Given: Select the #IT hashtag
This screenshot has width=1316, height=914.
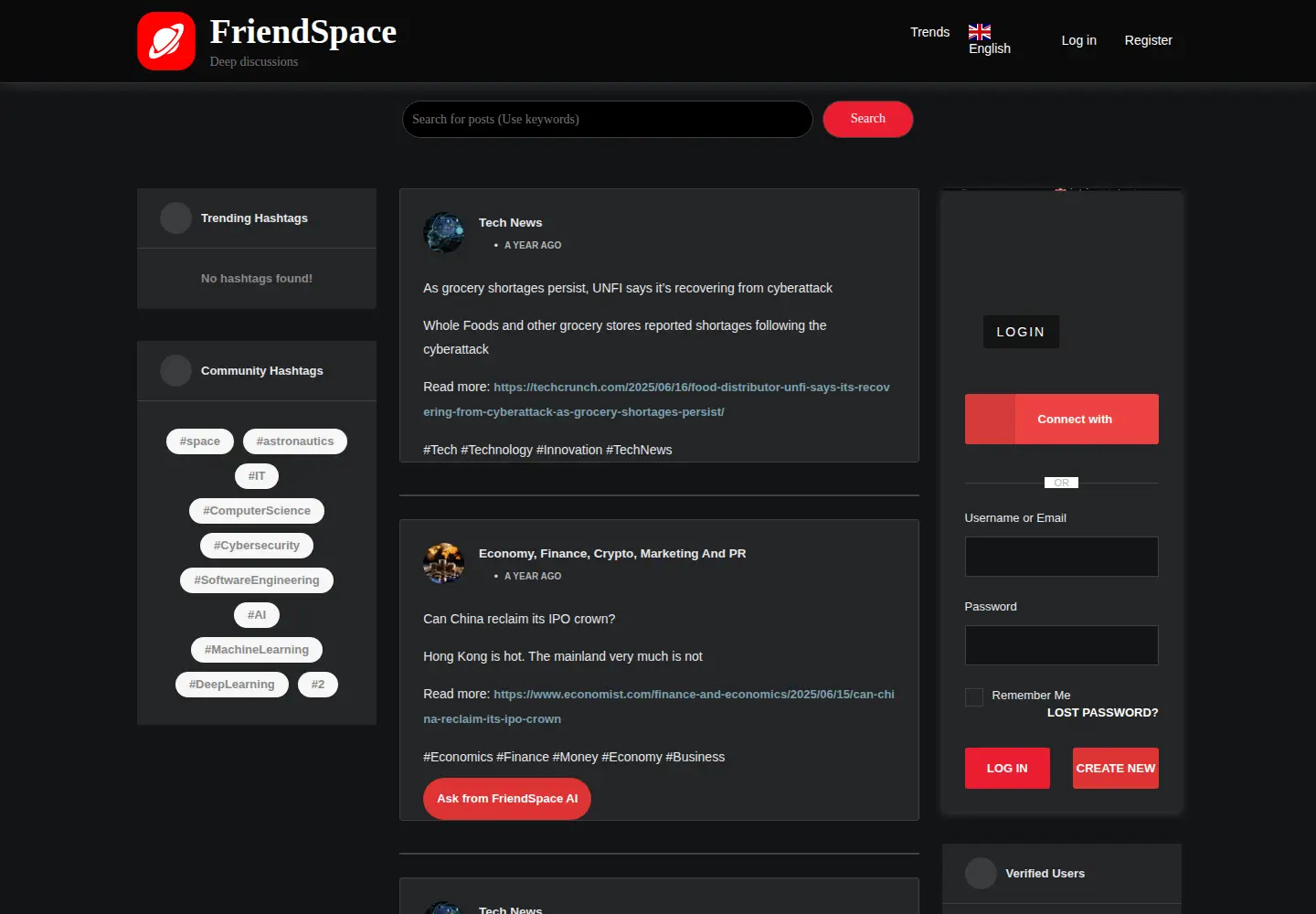Looking at the screenshot, I should coord(257,476).
